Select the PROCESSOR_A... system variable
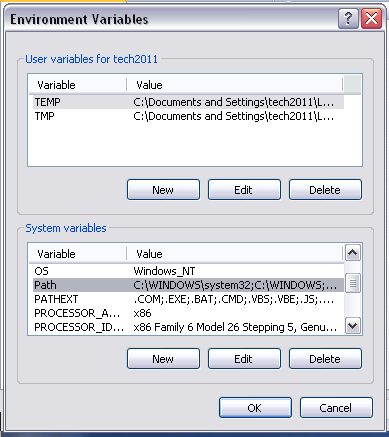The height and width of the screenshot is (437, 389). click(x=188, y=313)
